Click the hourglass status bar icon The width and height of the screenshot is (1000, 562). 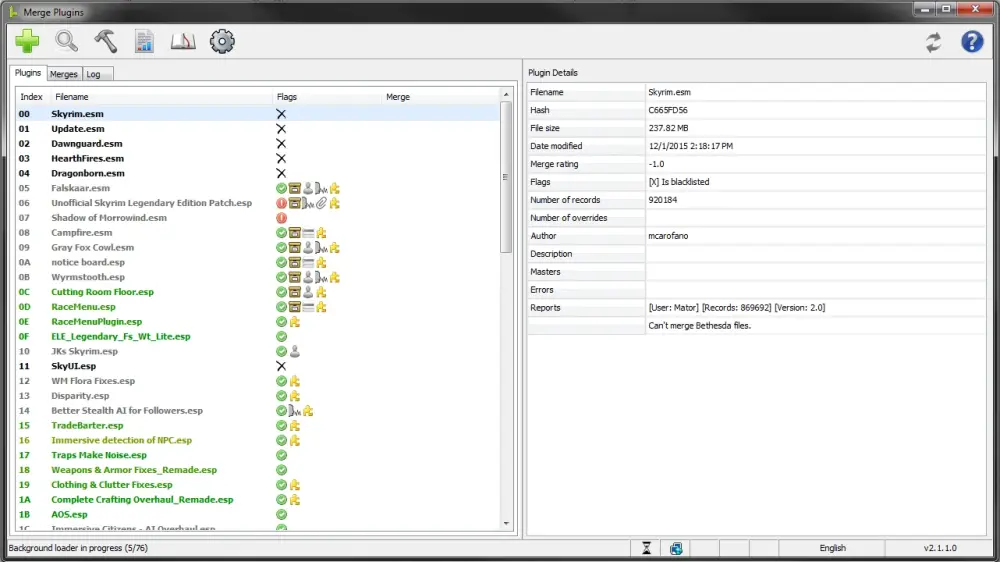[x=646, y=548]
